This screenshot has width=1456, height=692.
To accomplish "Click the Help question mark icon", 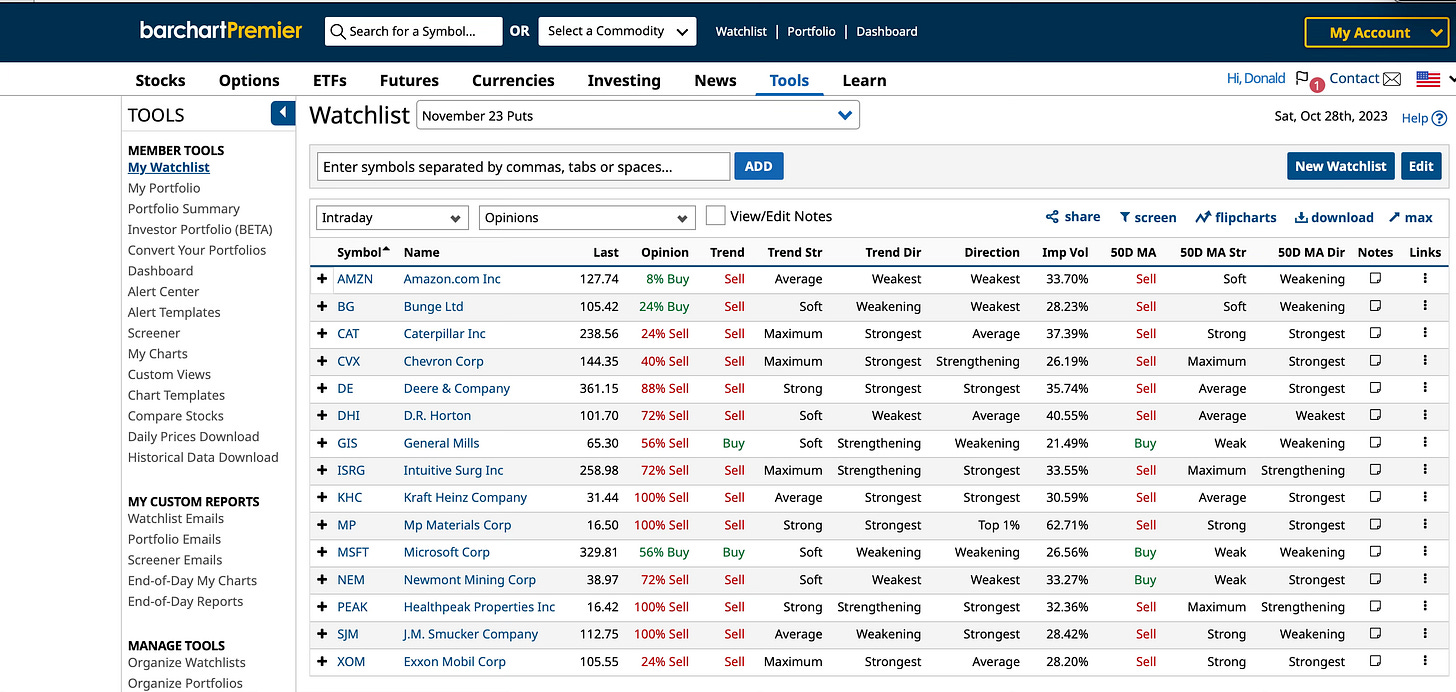I will tap(1440, 118).
